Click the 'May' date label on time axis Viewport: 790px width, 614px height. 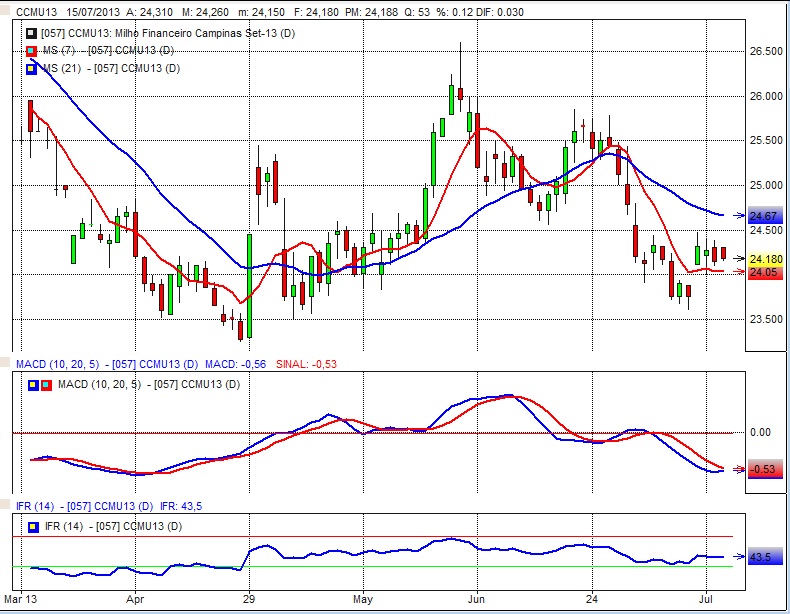click(363, 601)
